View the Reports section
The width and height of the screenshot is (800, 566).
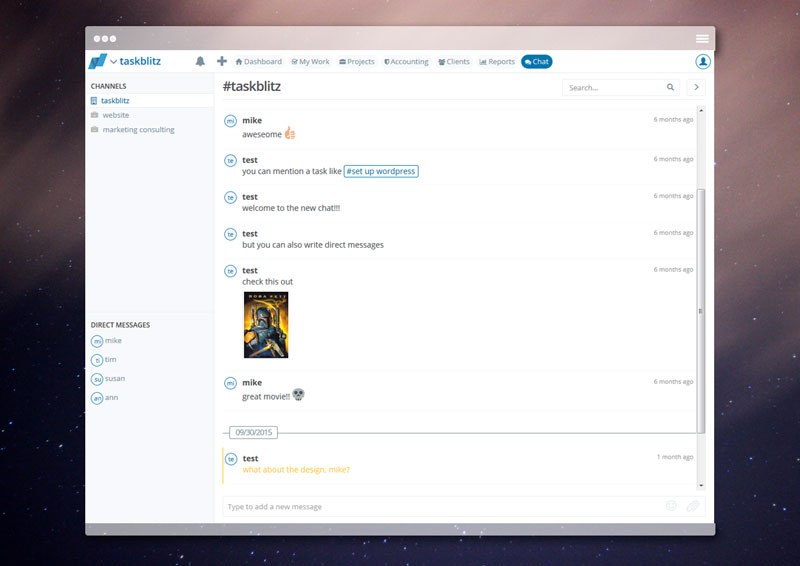[497, 62]
